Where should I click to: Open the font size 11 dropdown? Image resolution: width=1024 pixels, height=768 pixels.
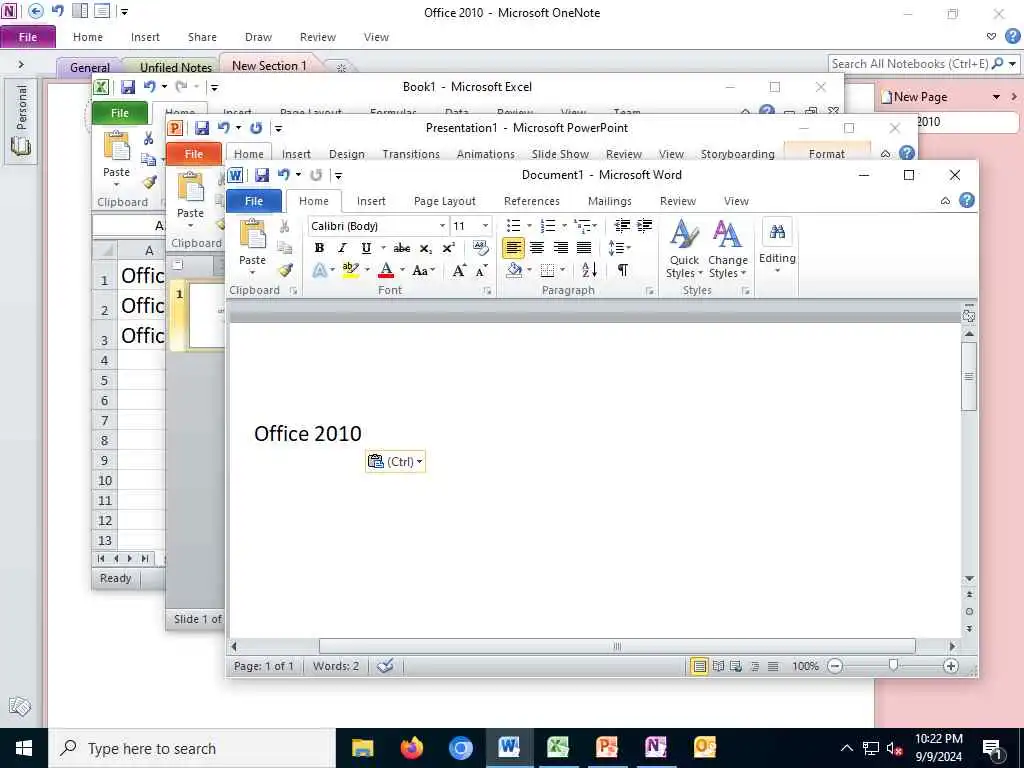485,226
